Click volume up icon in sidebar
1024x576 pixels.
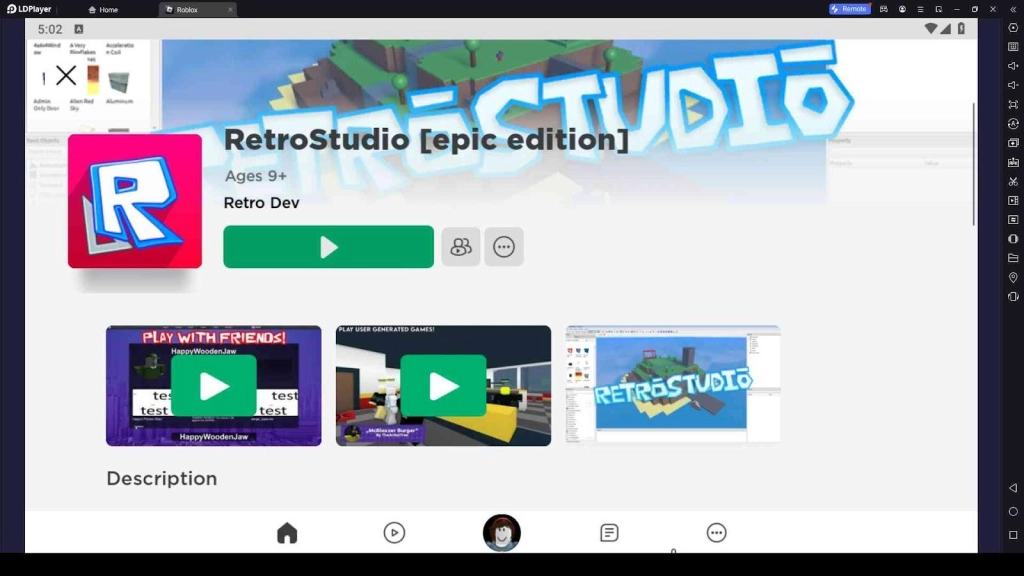[1013, 65]
